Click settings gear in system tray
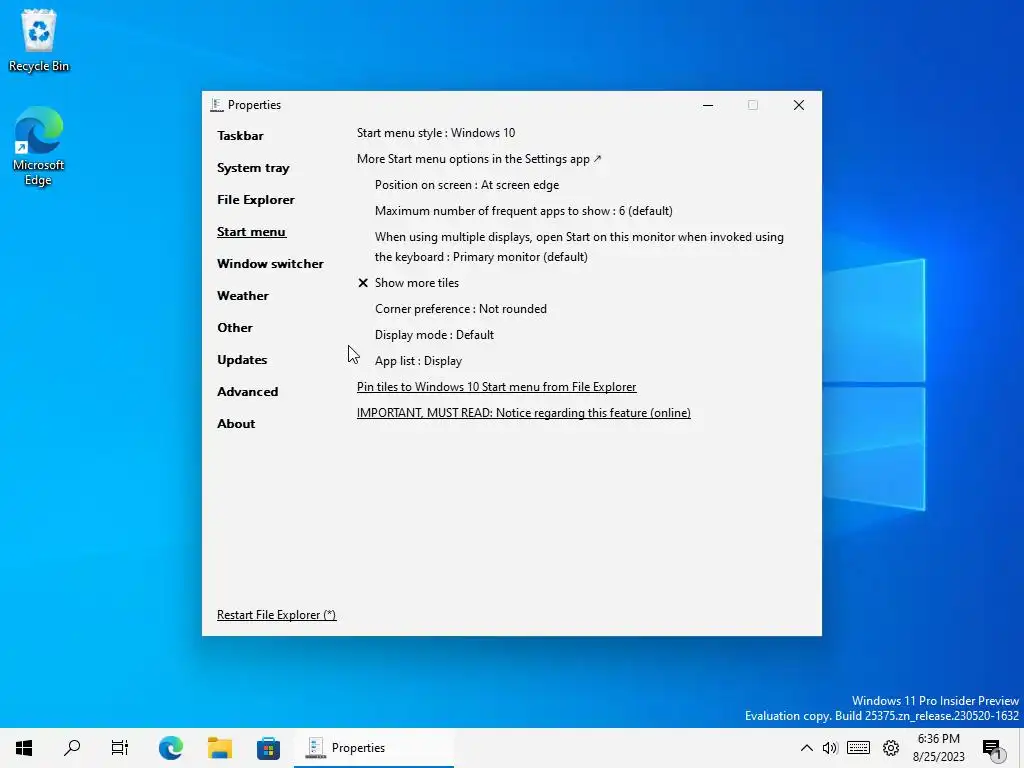 (891, 748)
